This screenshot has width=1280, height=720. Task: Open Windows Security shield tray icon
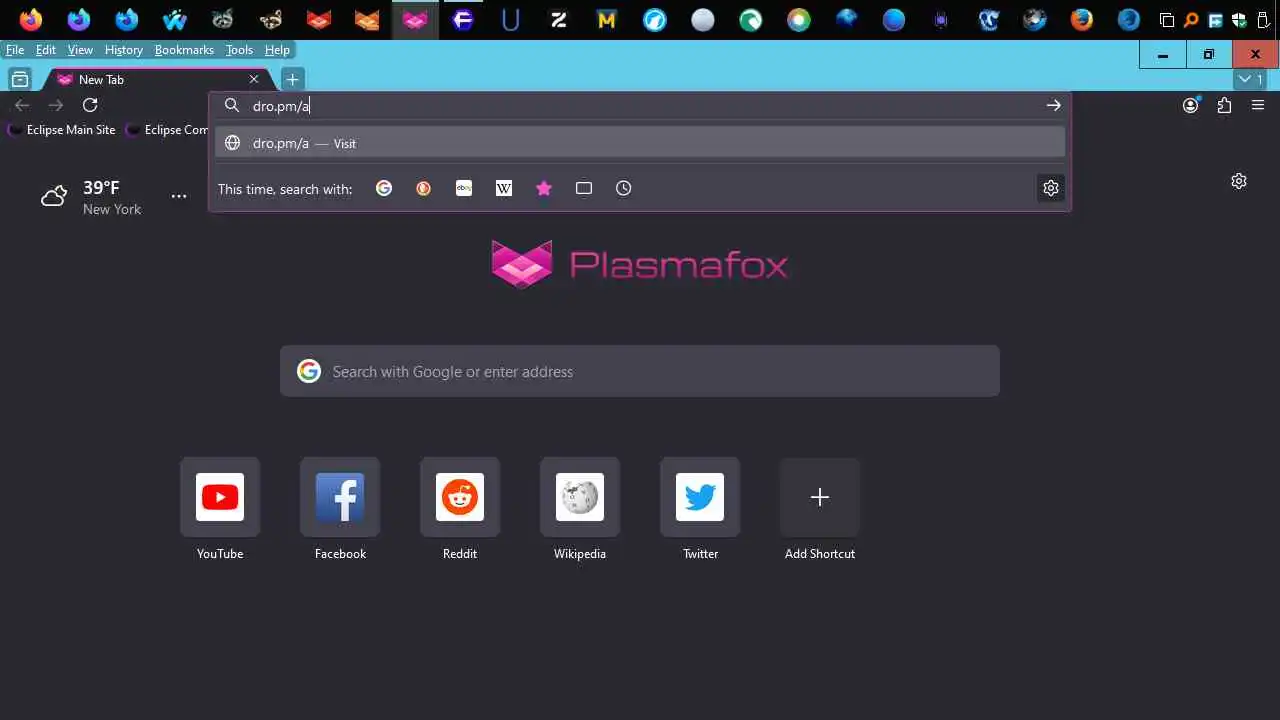click(1240, 20)
